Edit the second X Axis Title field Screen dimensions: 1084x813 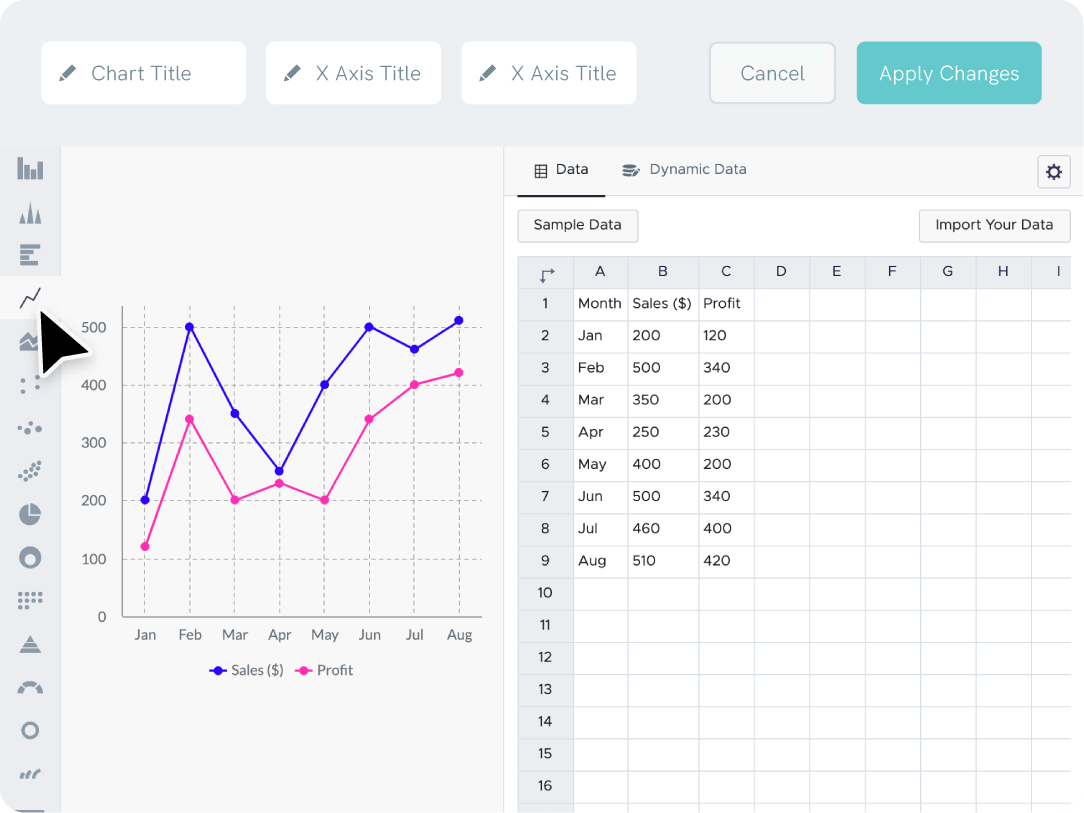tap(549, 73)
